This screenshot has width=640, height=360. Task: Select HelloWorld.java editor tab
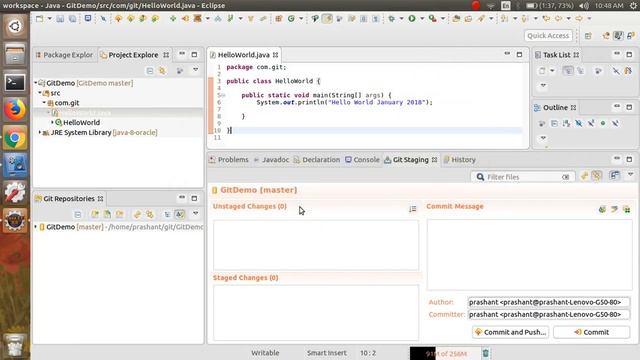coord(244,55)
